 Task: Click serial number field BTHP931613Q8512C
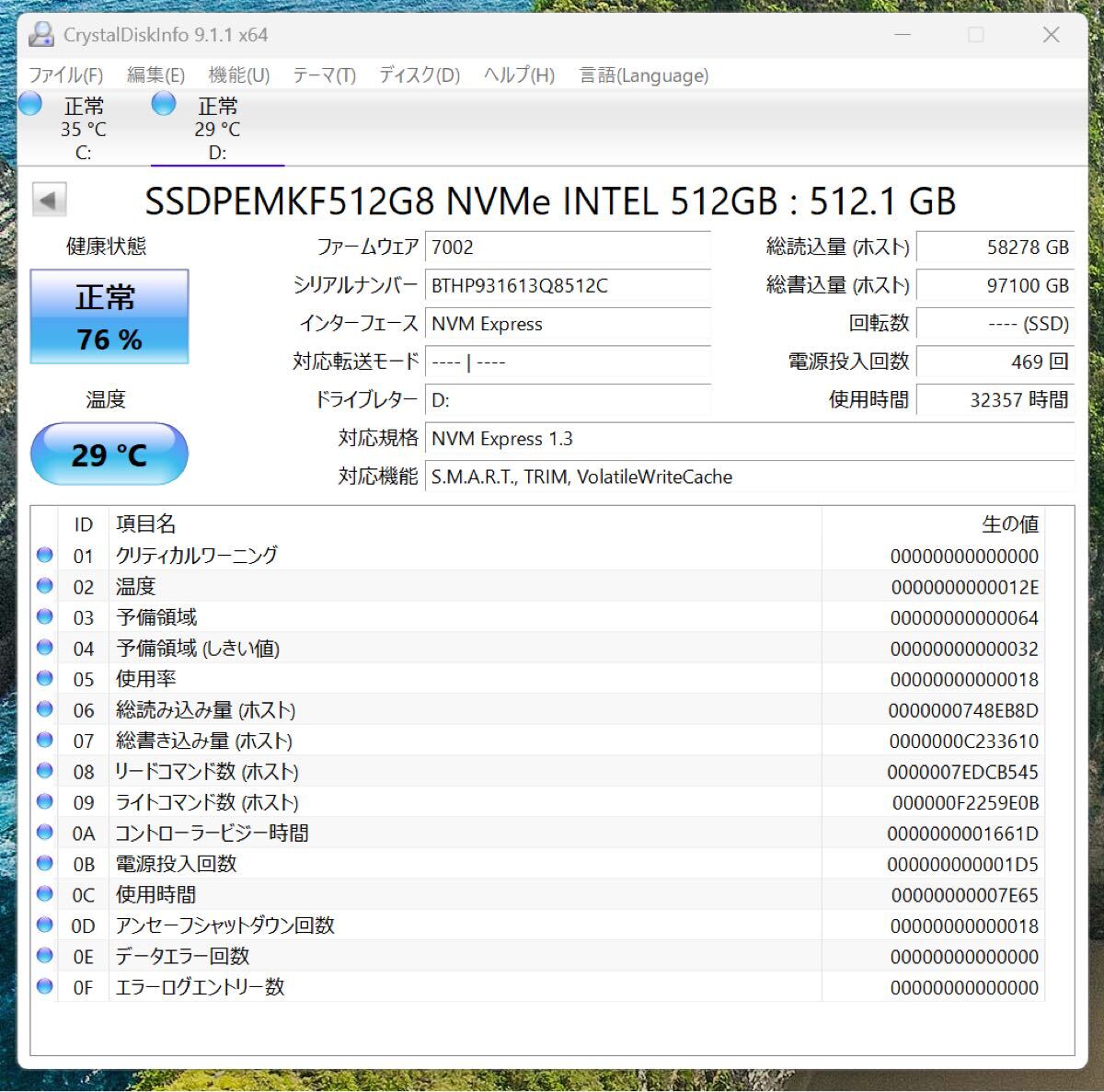point(568,285)
